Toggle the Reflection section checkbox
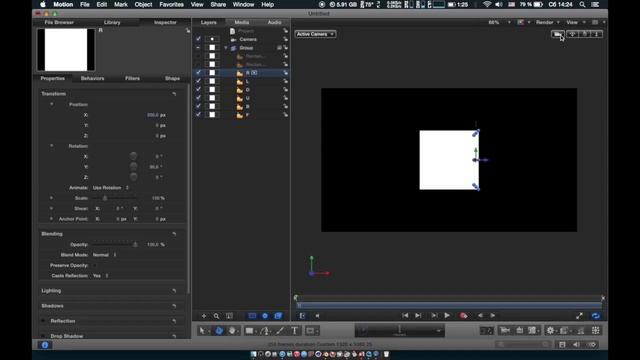The height and width of the screenshot is (360, 640). coord(43,321)
